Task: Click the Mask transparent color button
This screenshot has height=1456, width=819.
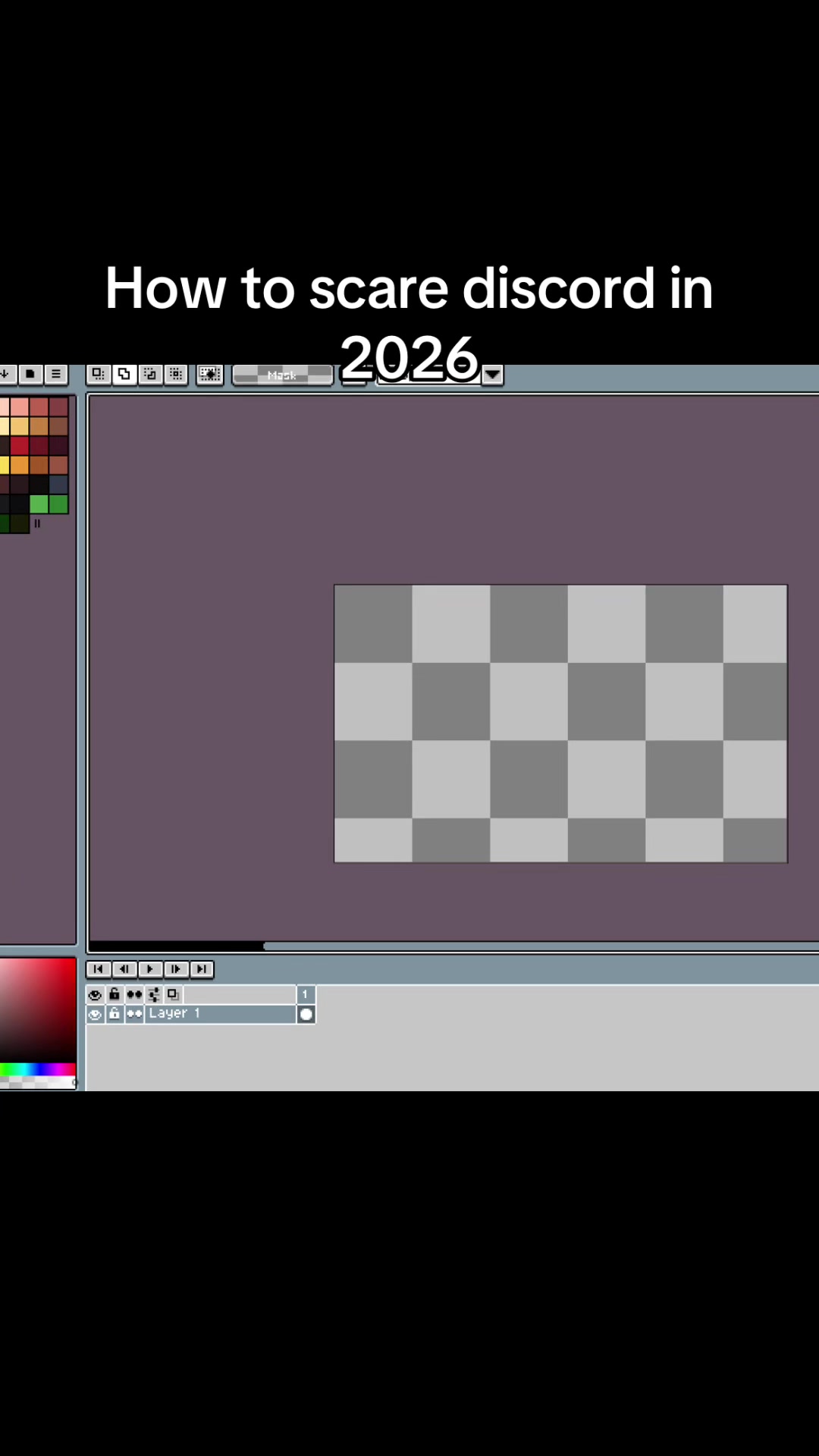Action: 282,375
